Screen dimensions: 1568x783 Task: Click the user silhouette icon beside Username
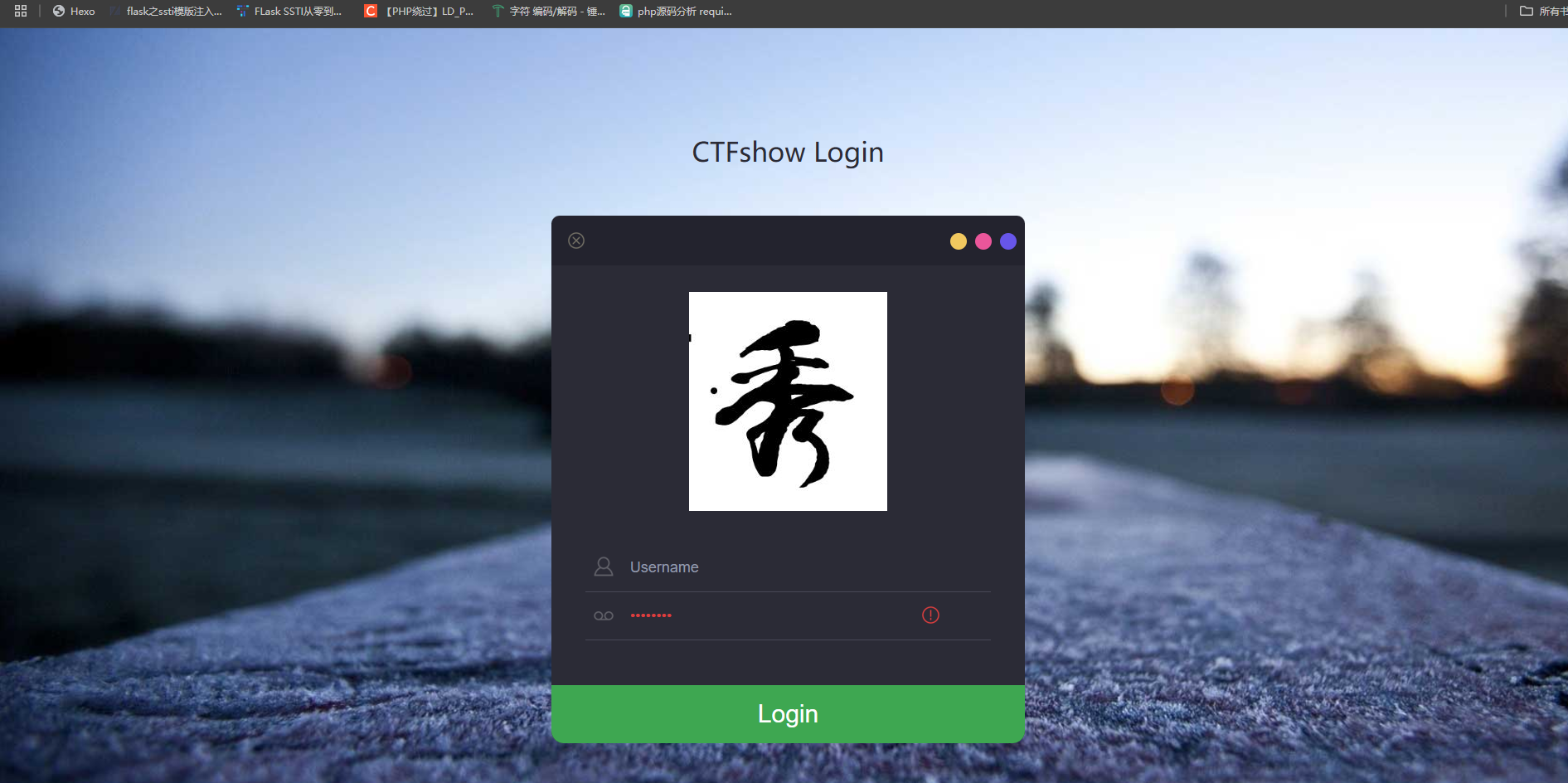[x=604, y=567]
